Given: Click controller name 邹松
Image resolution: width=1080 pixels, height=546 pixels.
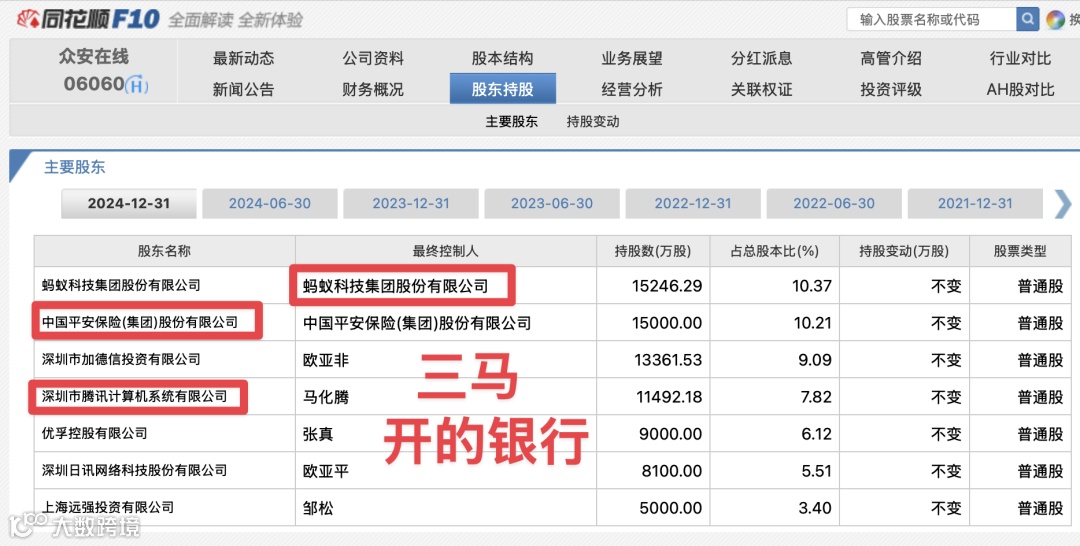Looking at the screenshot, I should pos(318,509).
